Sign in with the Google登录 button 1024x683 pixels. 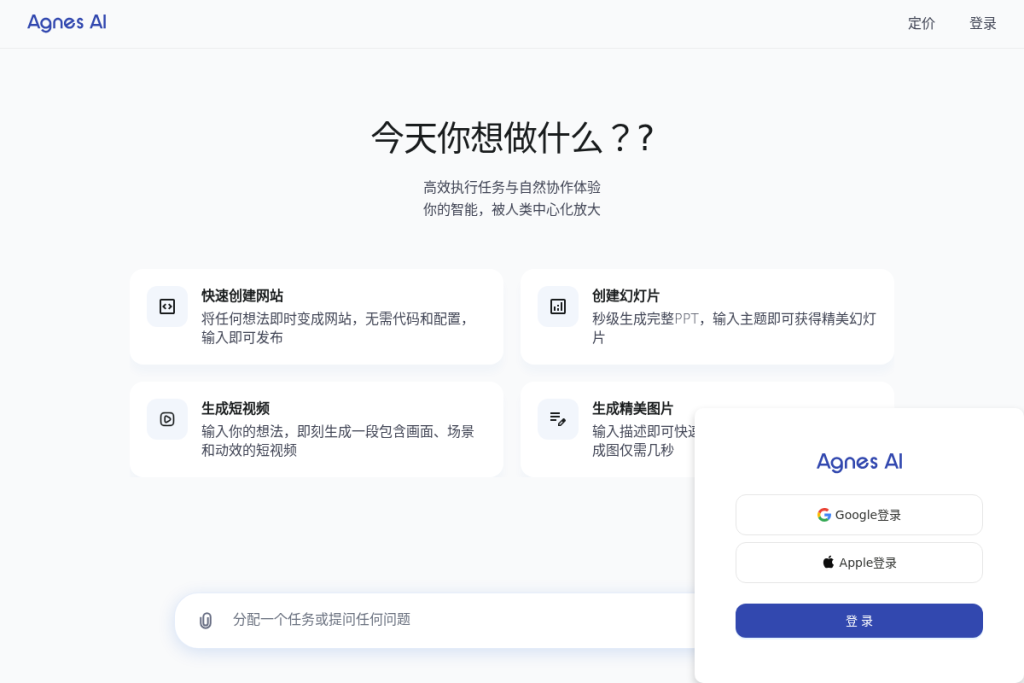coord(859,515)
